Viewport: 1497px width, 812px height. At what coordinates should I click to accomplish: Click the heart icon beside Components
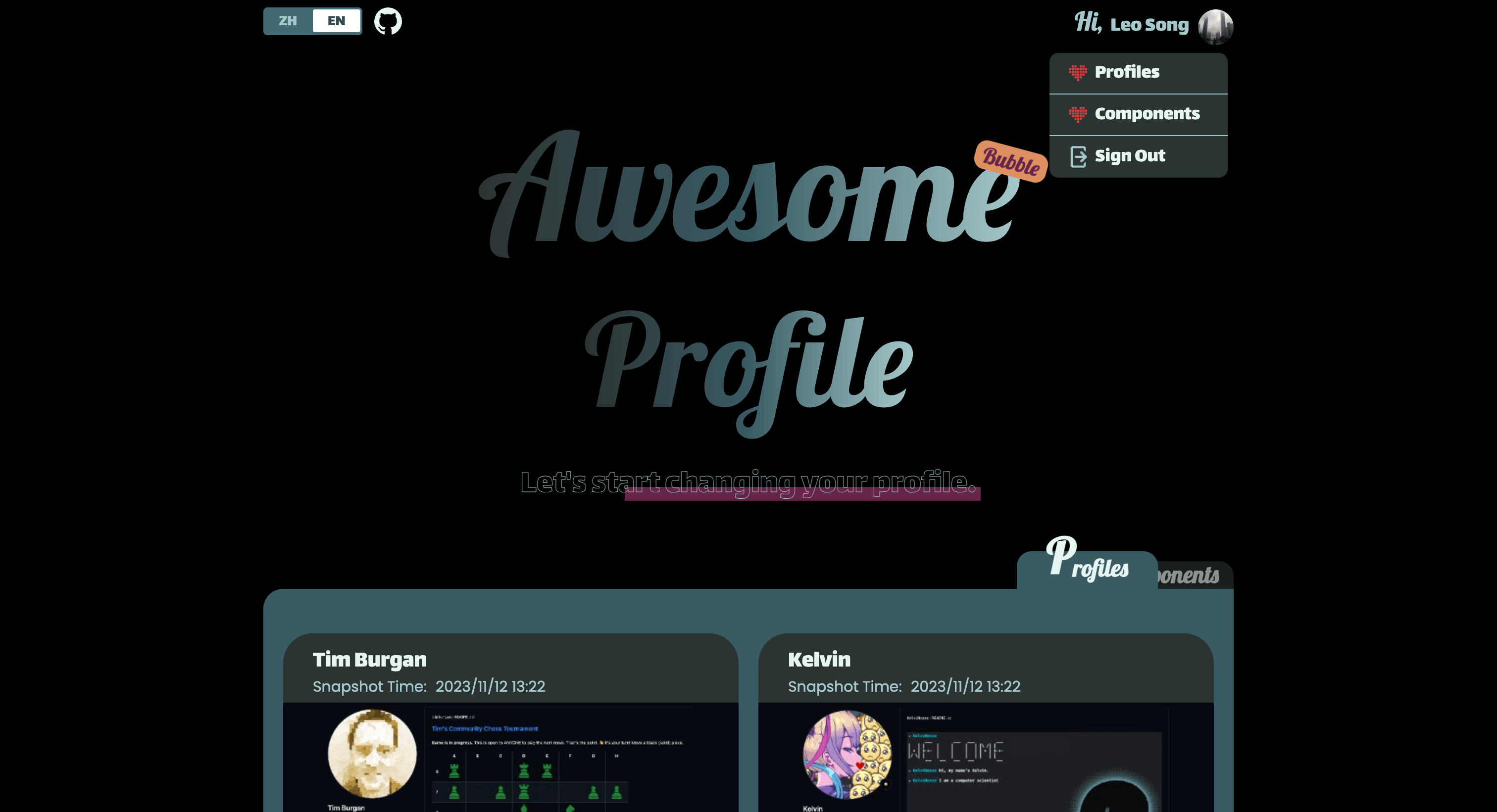click(1077, 114)
